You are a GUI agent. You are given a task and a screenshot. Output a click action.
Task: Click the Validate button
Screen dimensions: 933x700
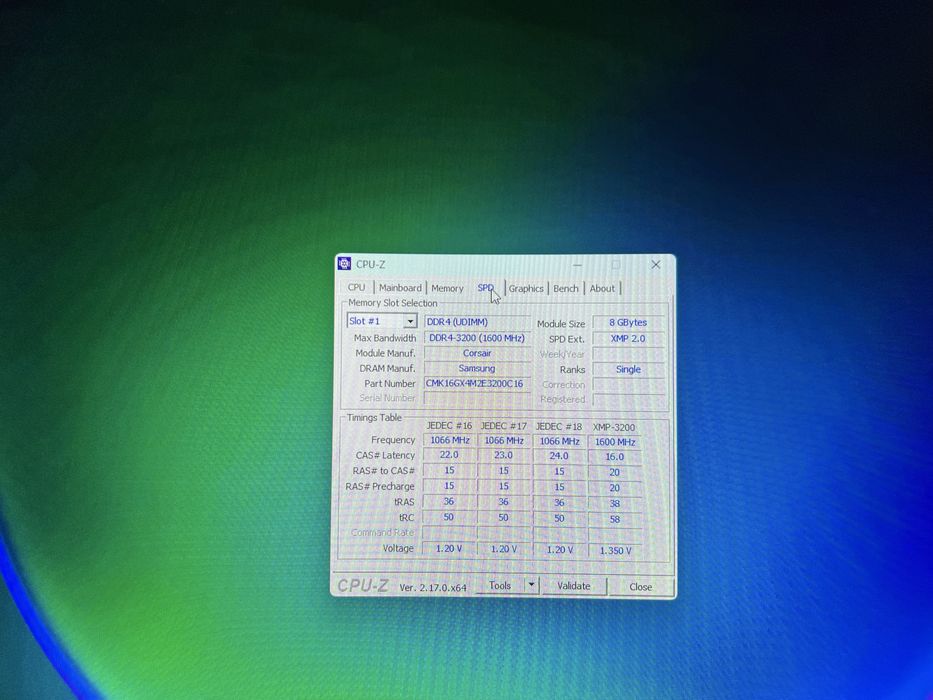(x=574, y=586)
